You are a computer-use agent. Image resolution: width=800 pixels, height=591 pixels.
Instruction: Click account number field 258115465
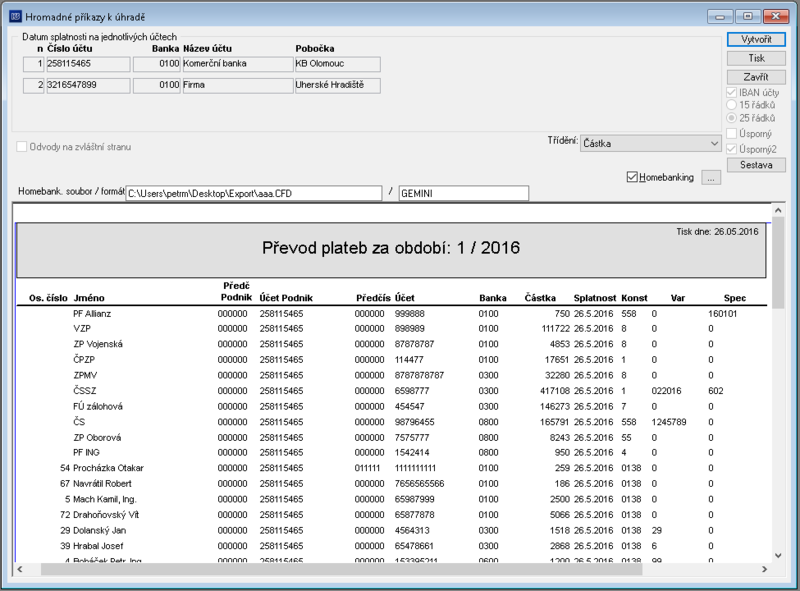(x=88, y=64)
